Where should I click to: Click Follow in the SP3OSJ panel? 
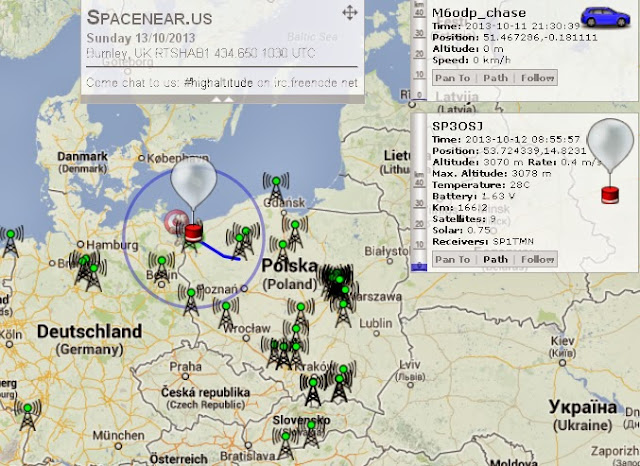538,260
